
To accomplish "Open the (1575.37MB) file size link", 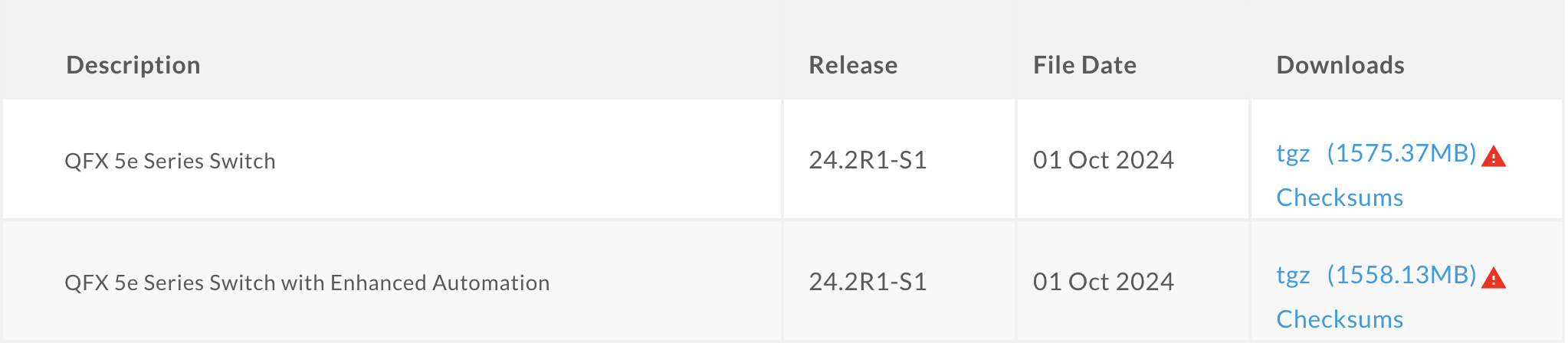I will [x=1401, y=154].
